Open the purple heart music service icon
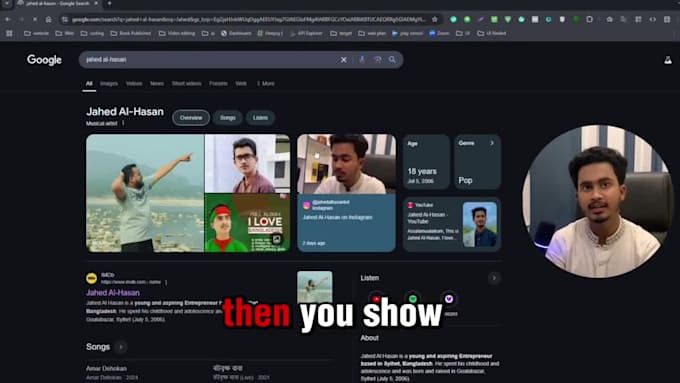This screenshot has height=383, width=680. tap(449, 299)
